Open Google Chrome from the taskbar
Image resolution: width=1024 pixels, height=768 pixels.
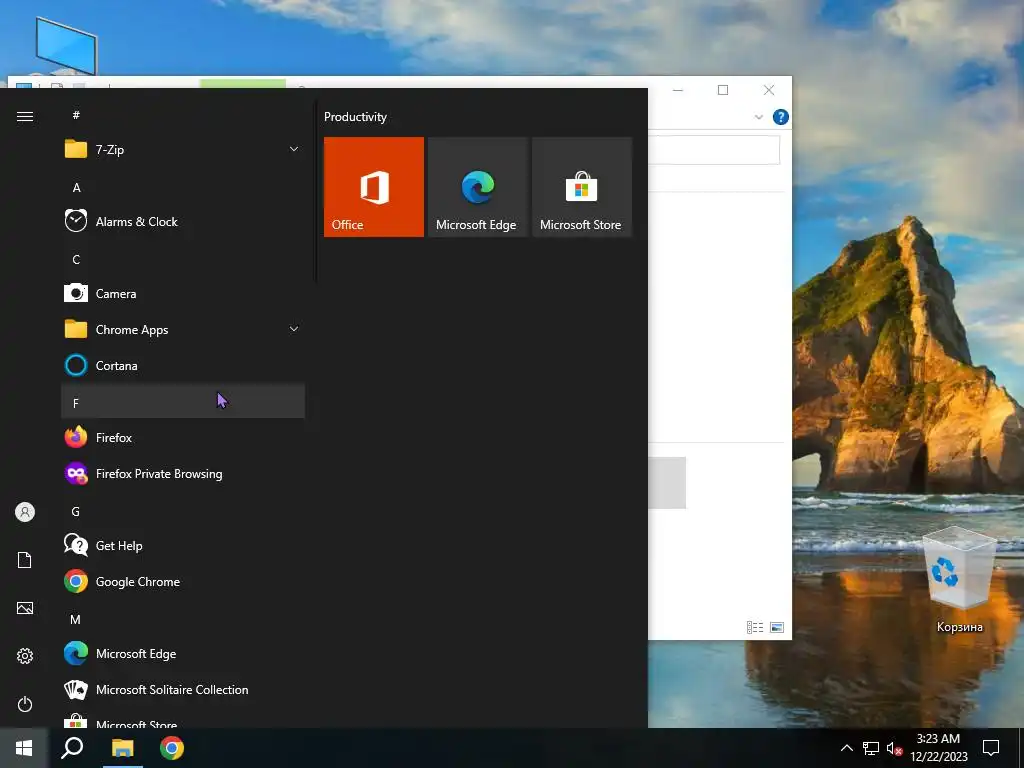point(172,748)
